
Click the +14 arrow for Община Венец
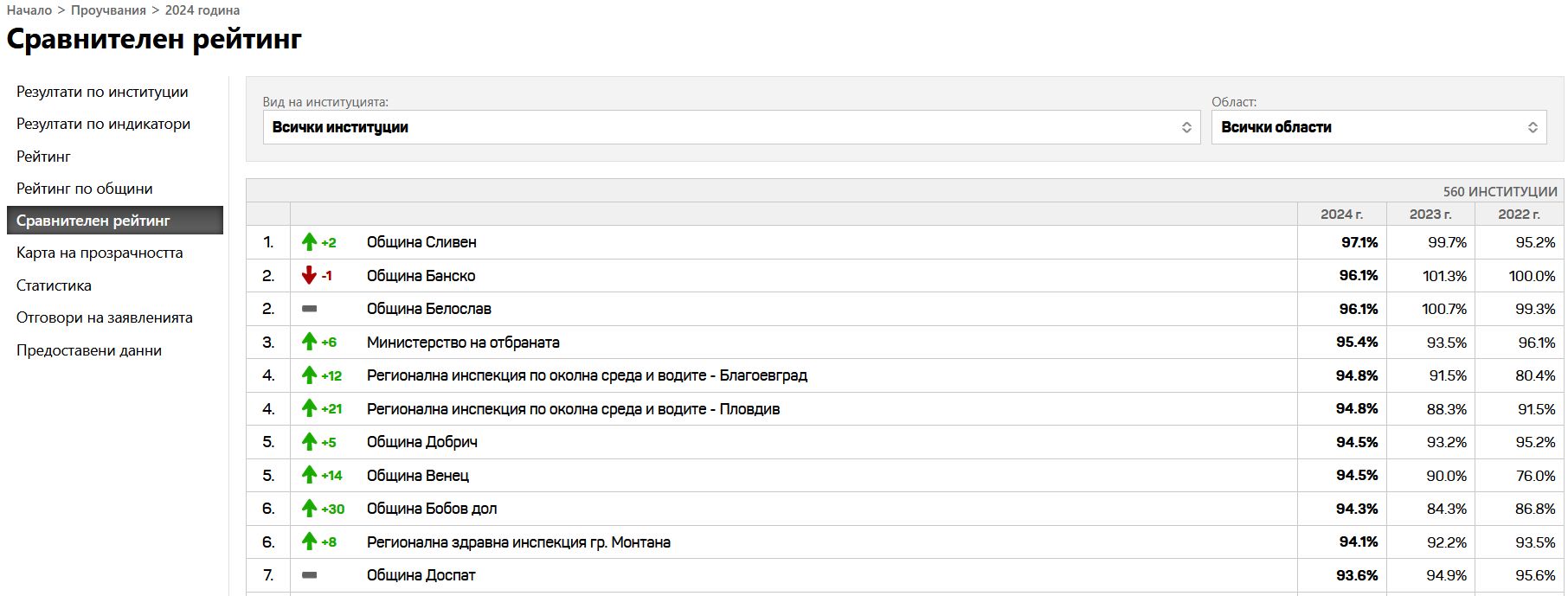tap(309, 475)
